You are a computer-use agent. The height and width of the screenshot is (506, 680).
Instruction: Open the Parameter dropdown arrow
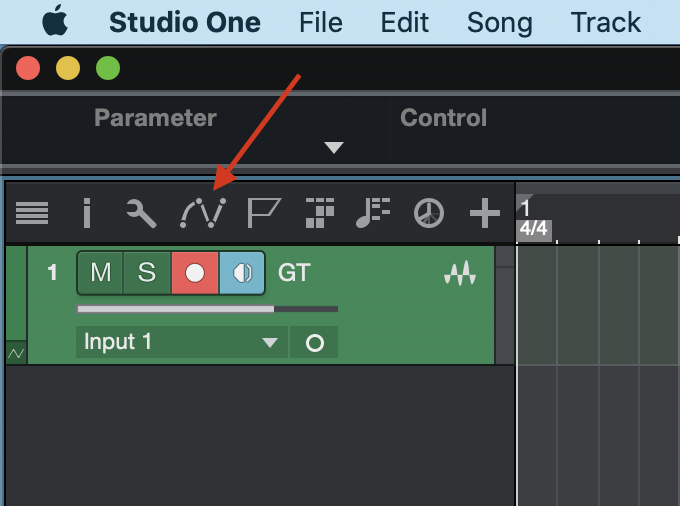334,147
